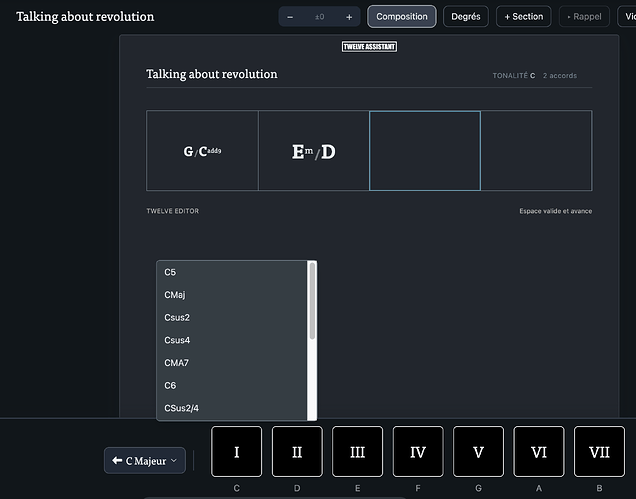Image resolution: width=636 pixels, height=499 pixels.
Task: Click the top-left header song title
Action: tap(85, 17)
